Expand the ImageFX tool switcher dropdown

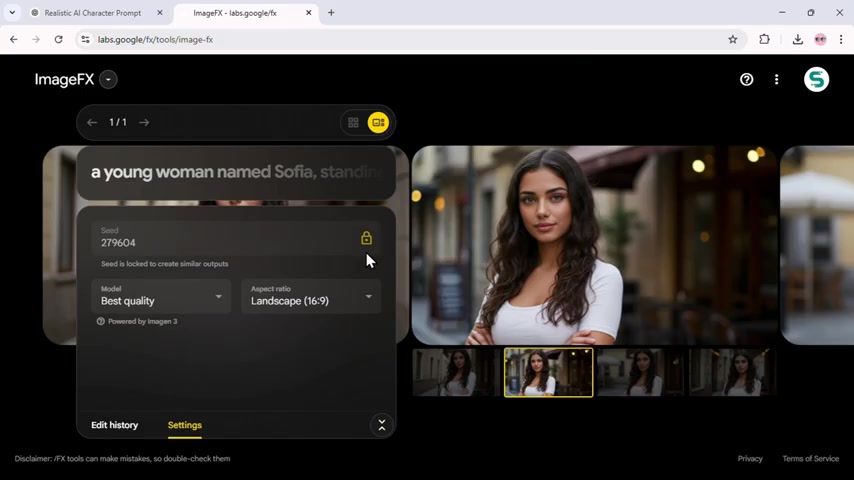[x=108, y=80]
